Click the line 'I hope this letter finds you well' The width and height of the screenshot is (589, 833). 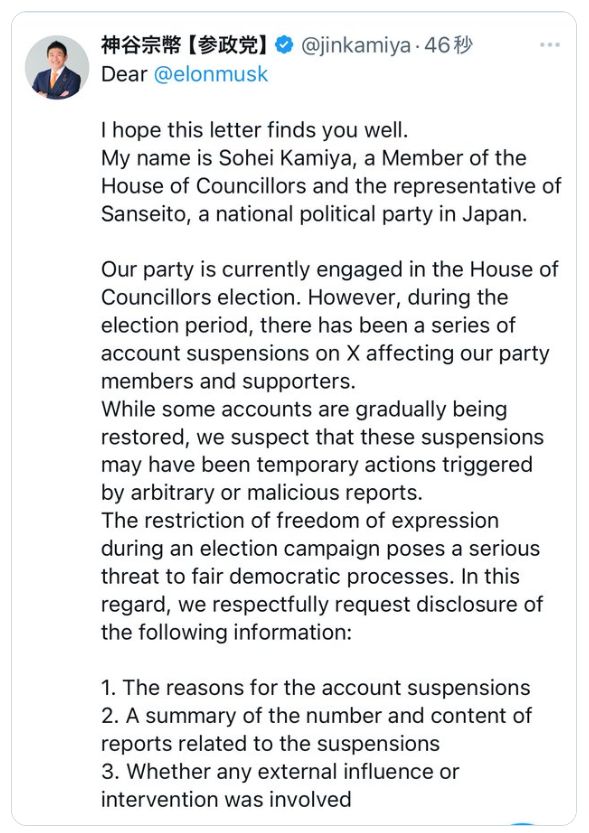pos(254,130)
